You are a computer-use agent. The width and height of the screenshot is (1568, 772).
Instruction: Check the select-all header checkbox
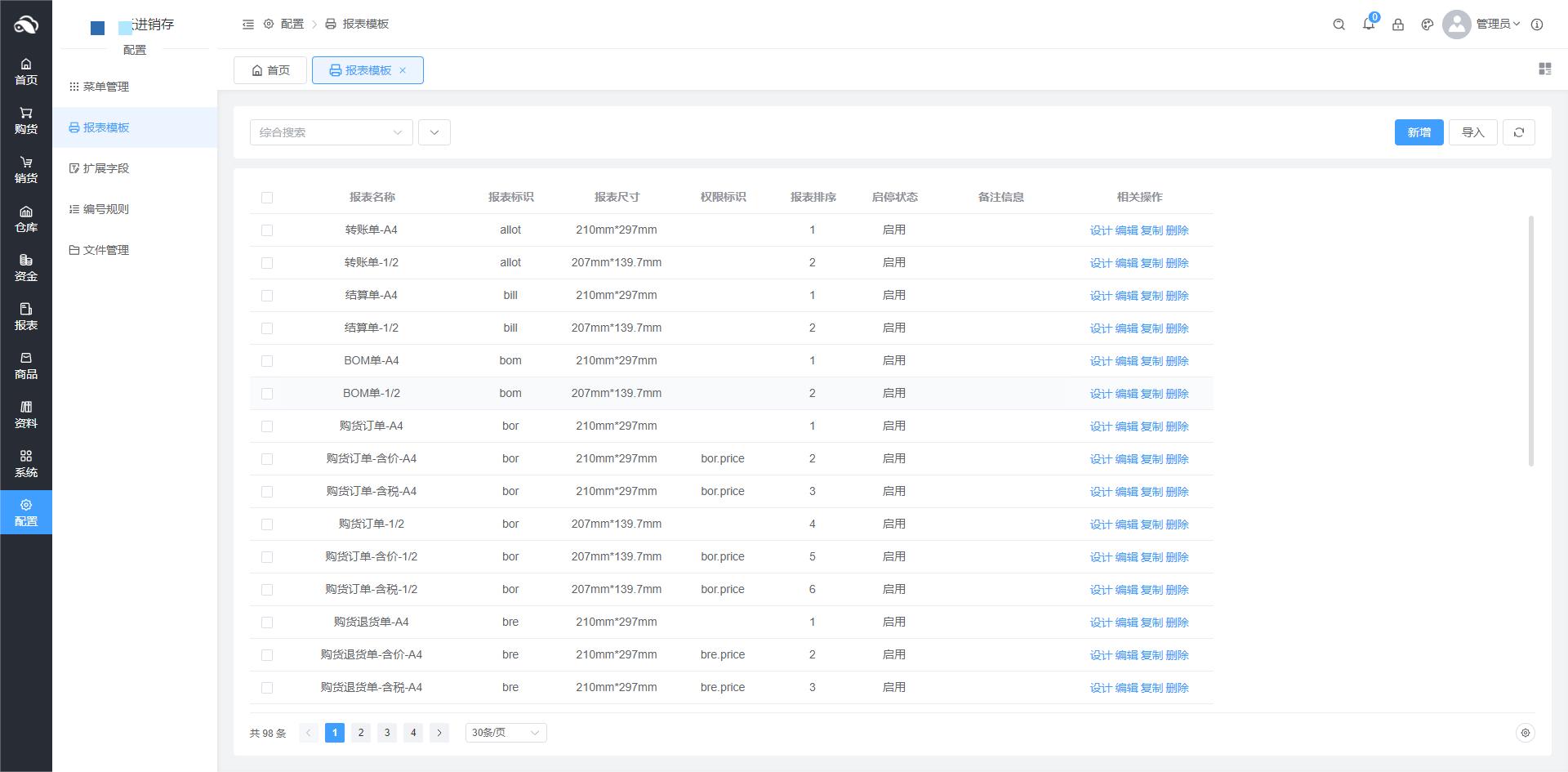[x=267, y=198]
